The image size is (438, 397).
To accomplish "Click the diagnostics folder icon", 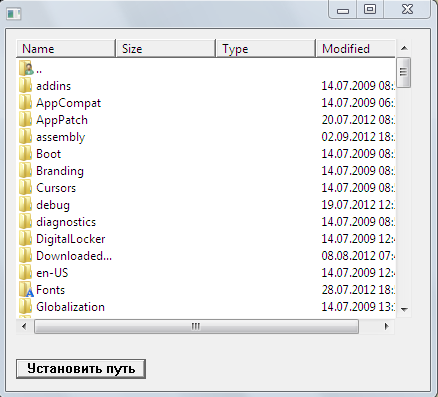I will coord(25,222).
